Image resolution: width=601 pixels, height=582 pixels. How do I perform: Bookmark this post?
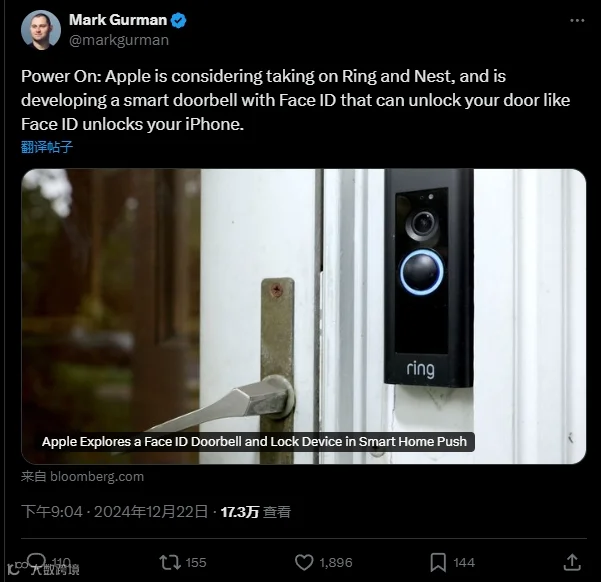[438, 562]
